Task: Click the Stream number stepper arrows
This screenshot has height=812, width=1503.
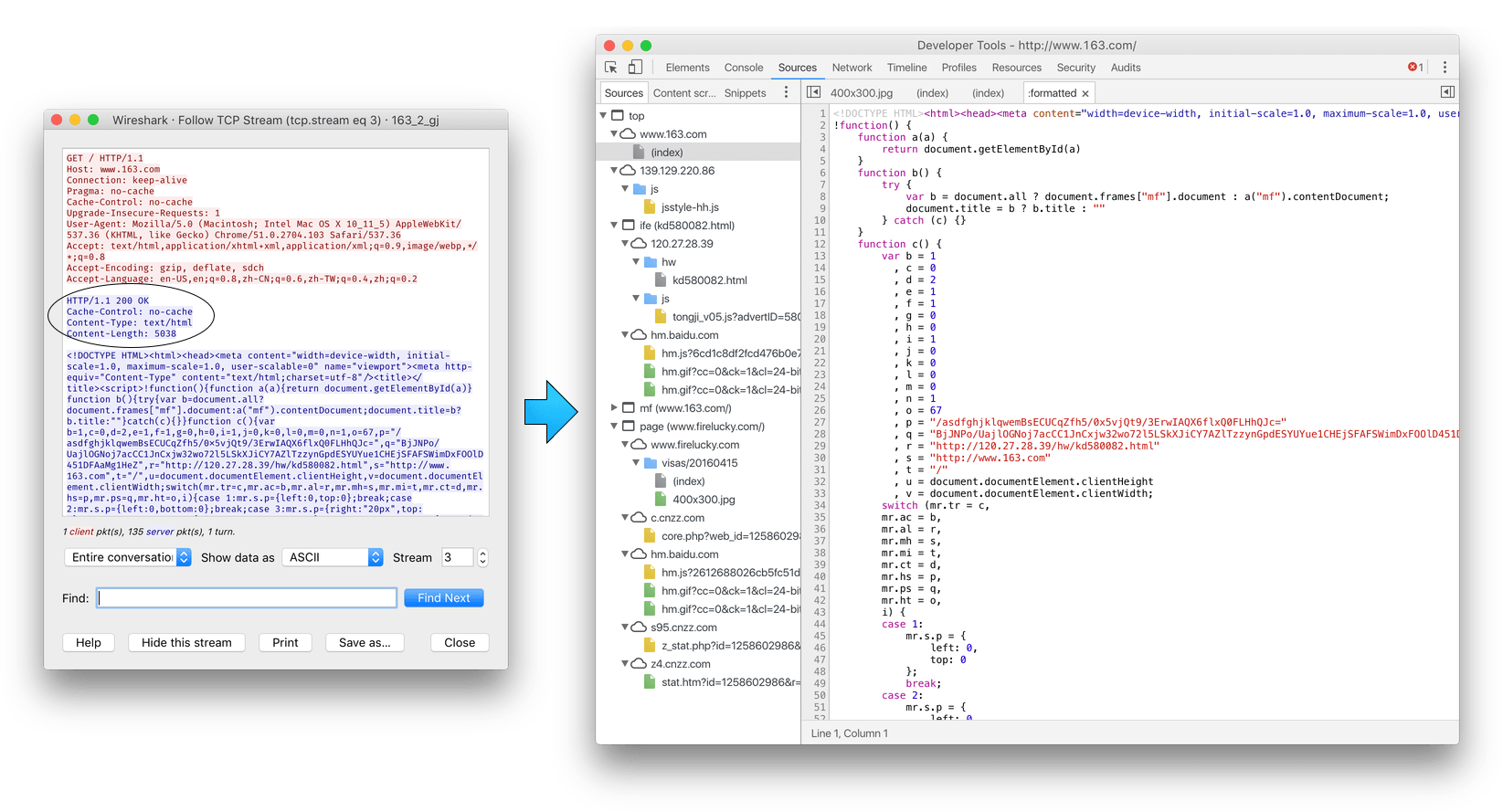Action: 482,557
